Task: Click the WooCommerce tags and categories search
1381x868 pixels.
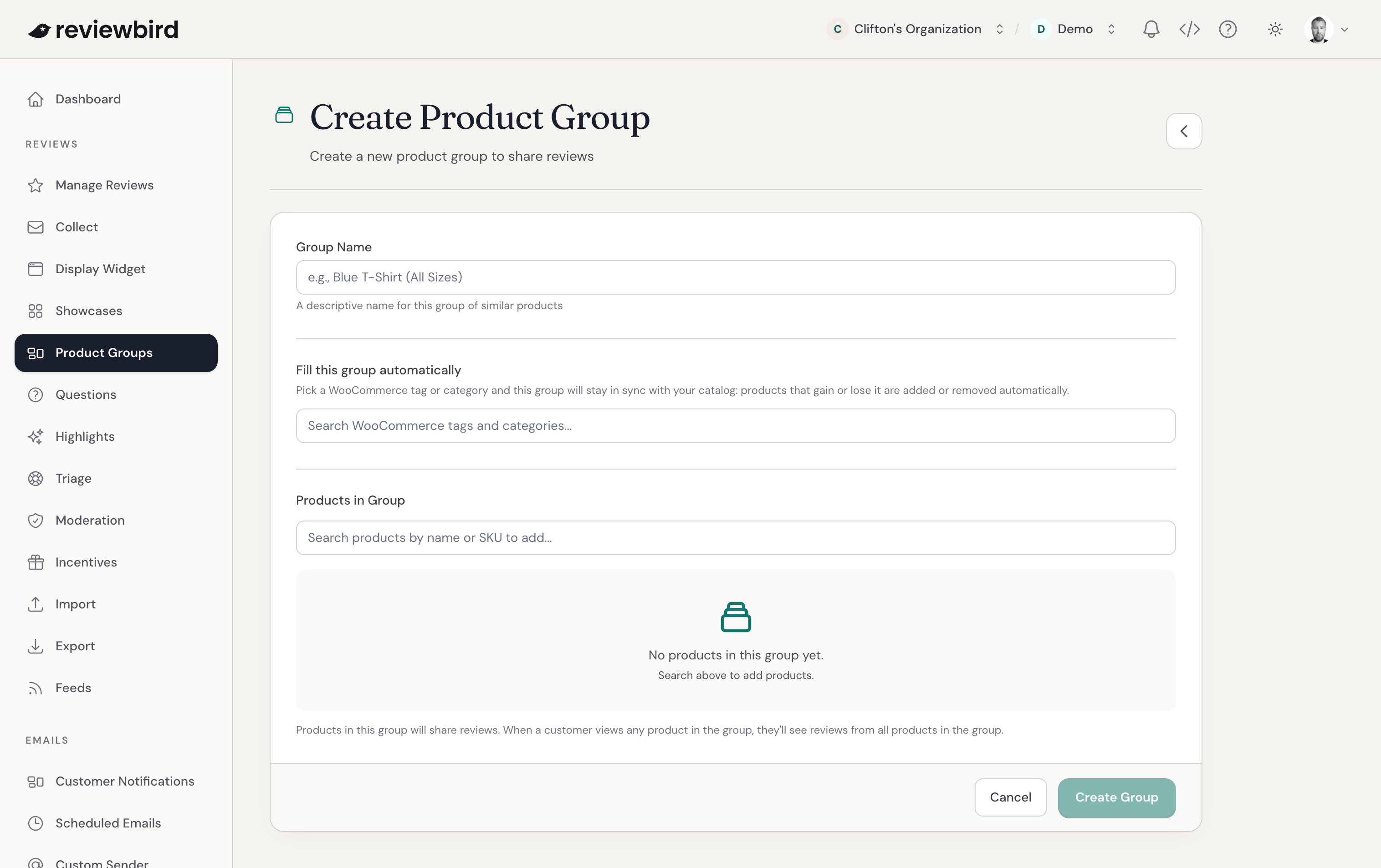Action: 735,426
